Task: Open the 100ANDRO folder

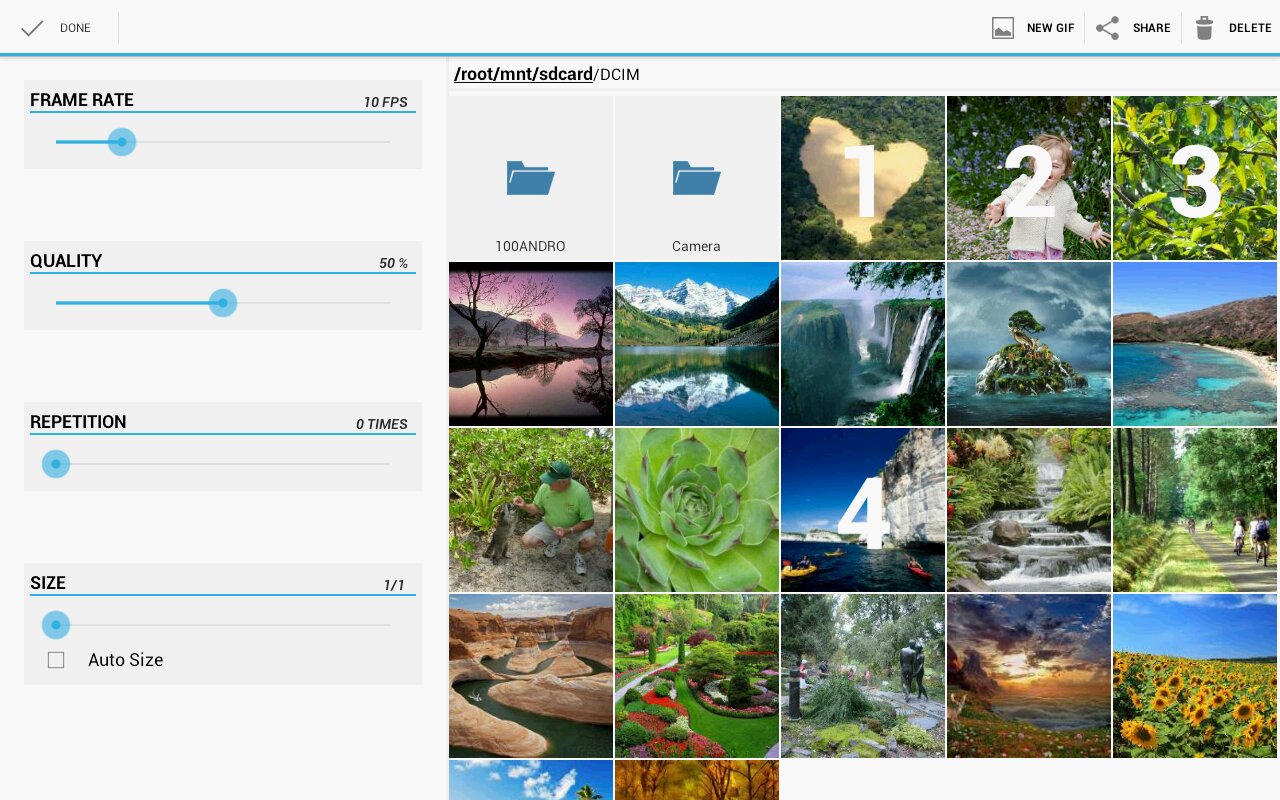Action: click(x=531, y=178)
